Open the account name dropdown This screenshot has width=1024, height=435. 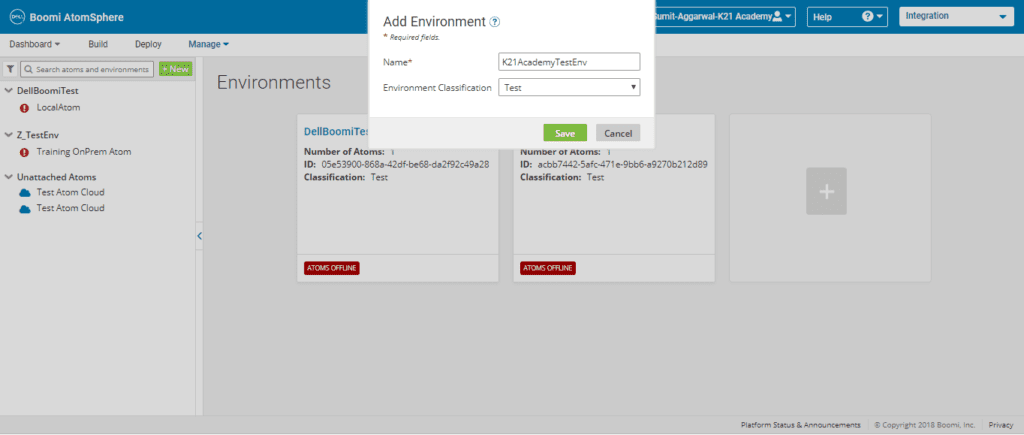tap(724, 17)
